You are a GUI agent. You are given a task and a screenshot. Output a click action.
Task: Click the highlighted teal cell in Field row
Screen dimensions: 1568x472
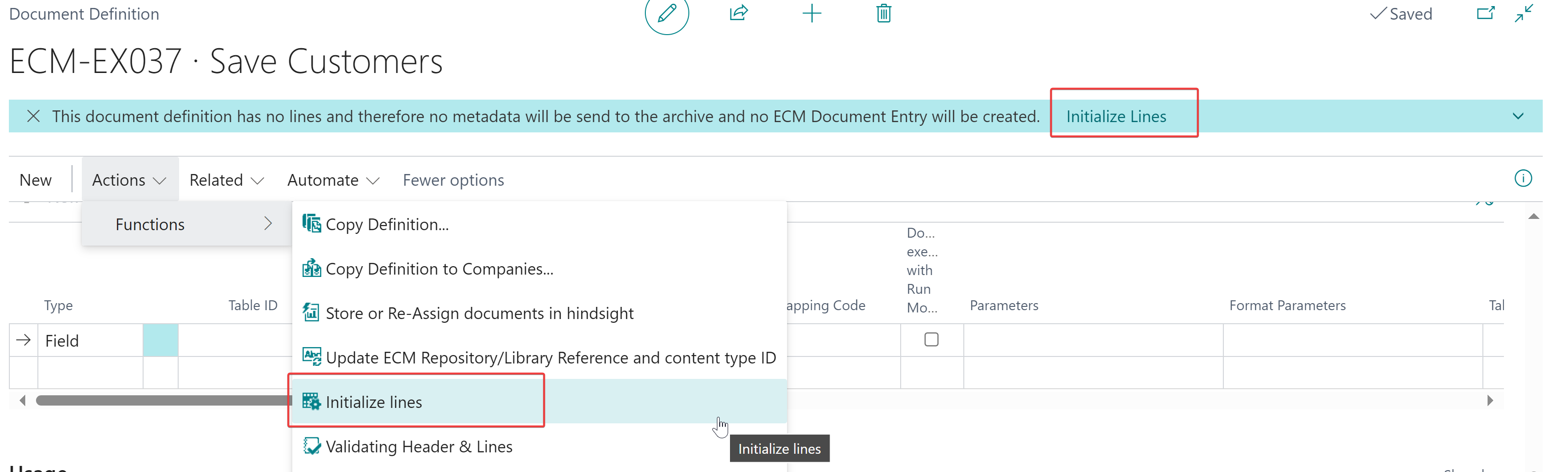pyautogui.click(x=161, y=341)
